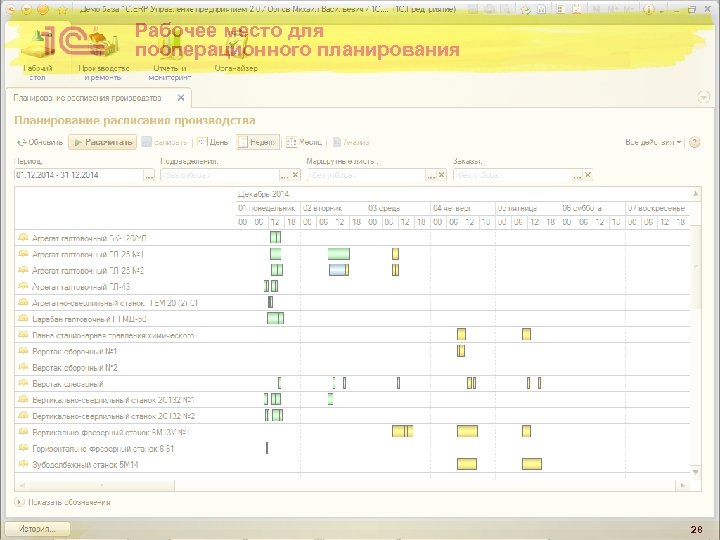Click icon of Зубодолбежный станок 5М14 row
720x540 pixels.
[x=23, y=464]
